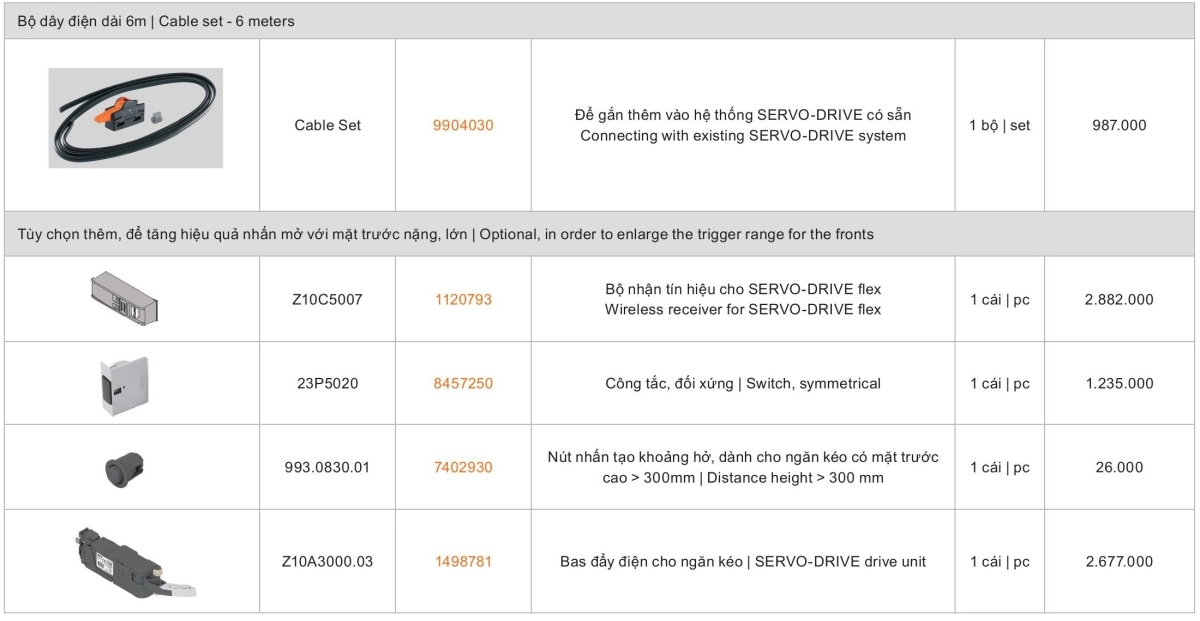
Task: Select product code 993.0830.01
Action: tap(327, 467)
